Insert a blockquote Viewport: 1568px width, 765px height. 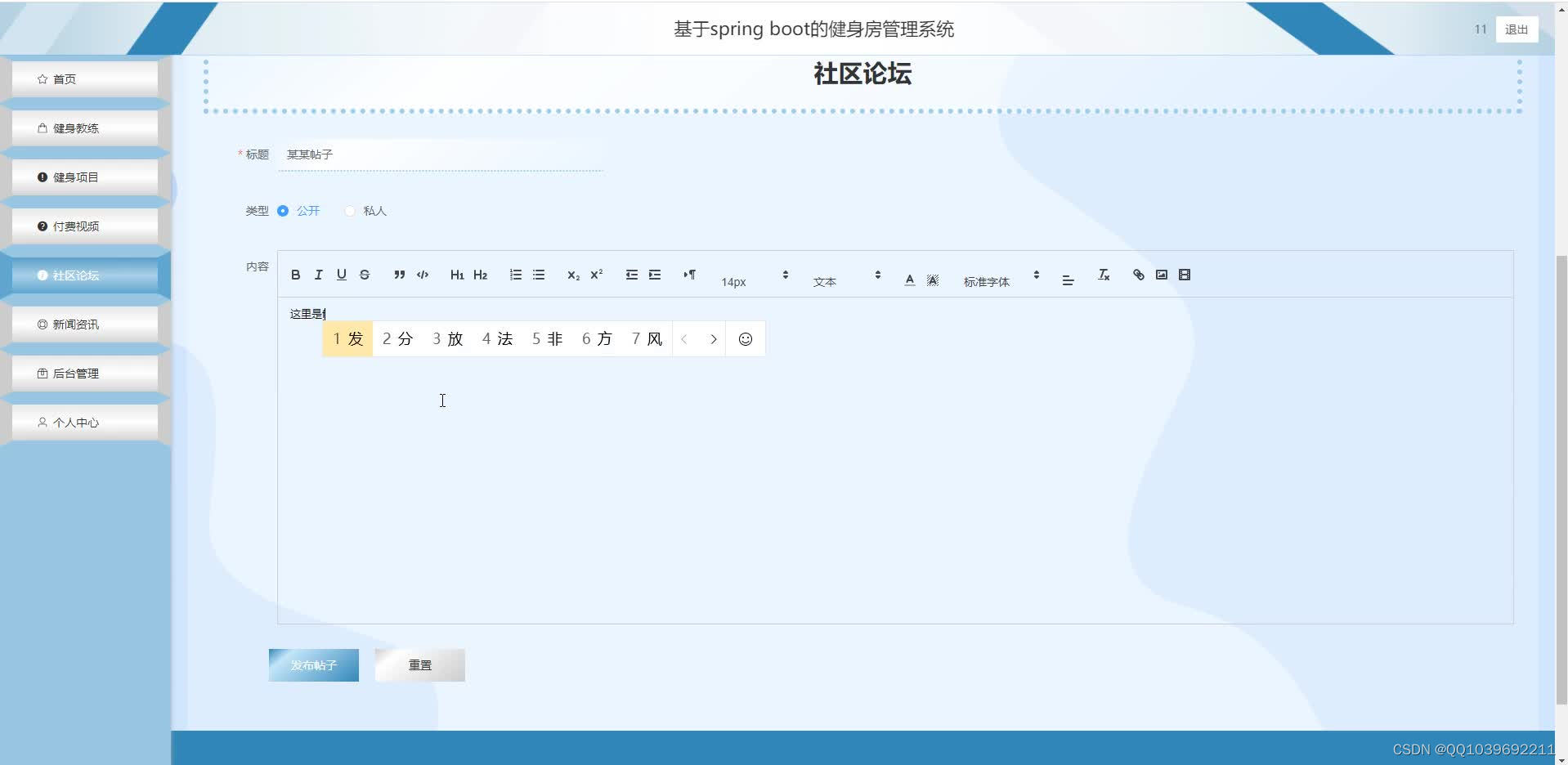(x=399, y=275)
